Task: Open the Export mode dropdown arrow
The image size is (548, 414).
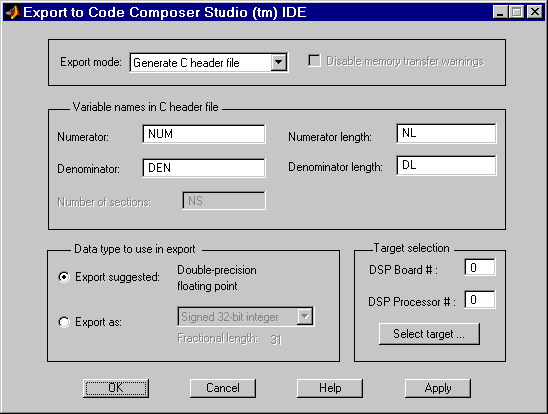Action: pyautogui.click(x=279, y=63)
